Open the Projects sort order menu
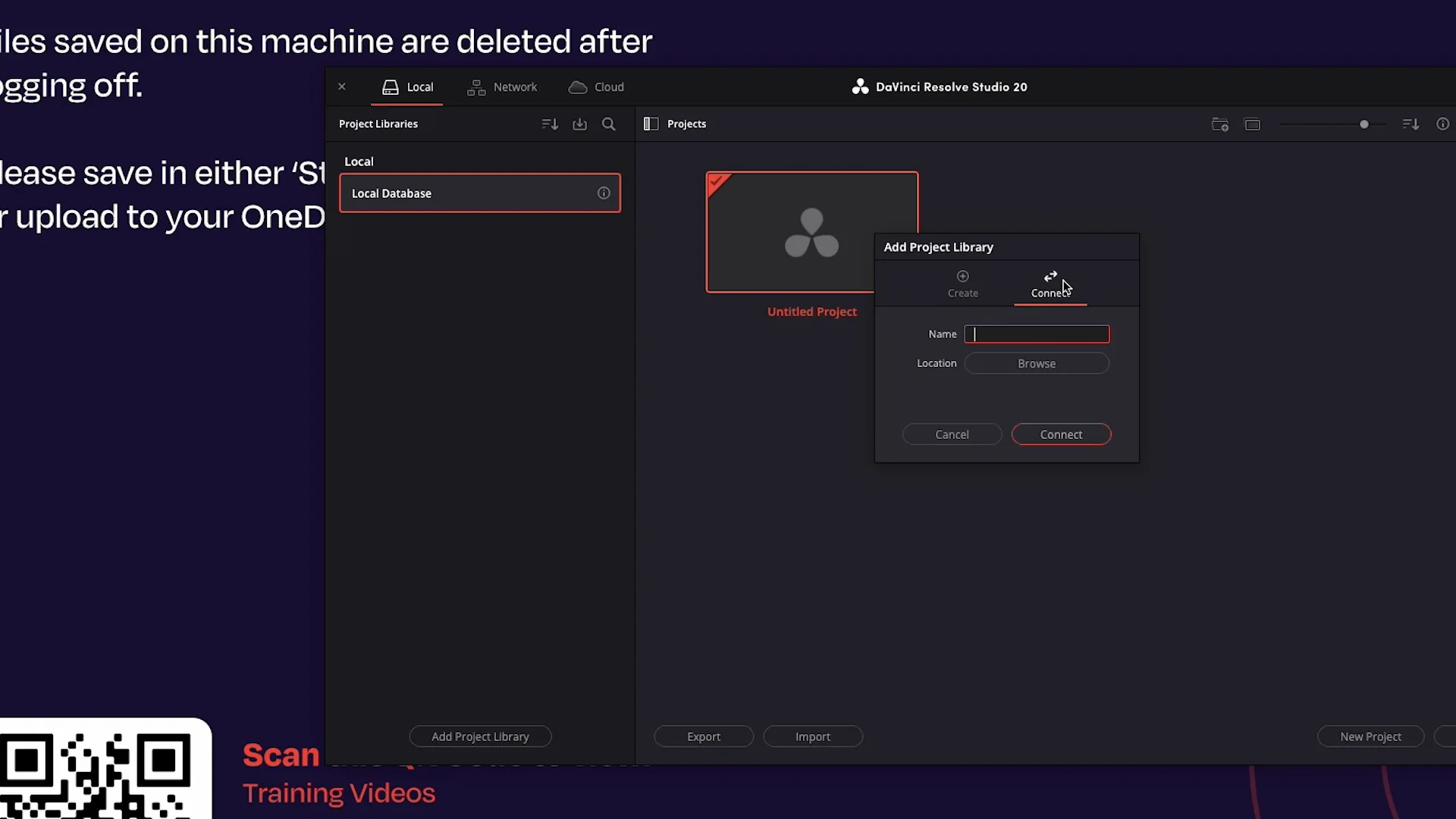This screenshot has height=819, width=1456. tap(1410, 124)
